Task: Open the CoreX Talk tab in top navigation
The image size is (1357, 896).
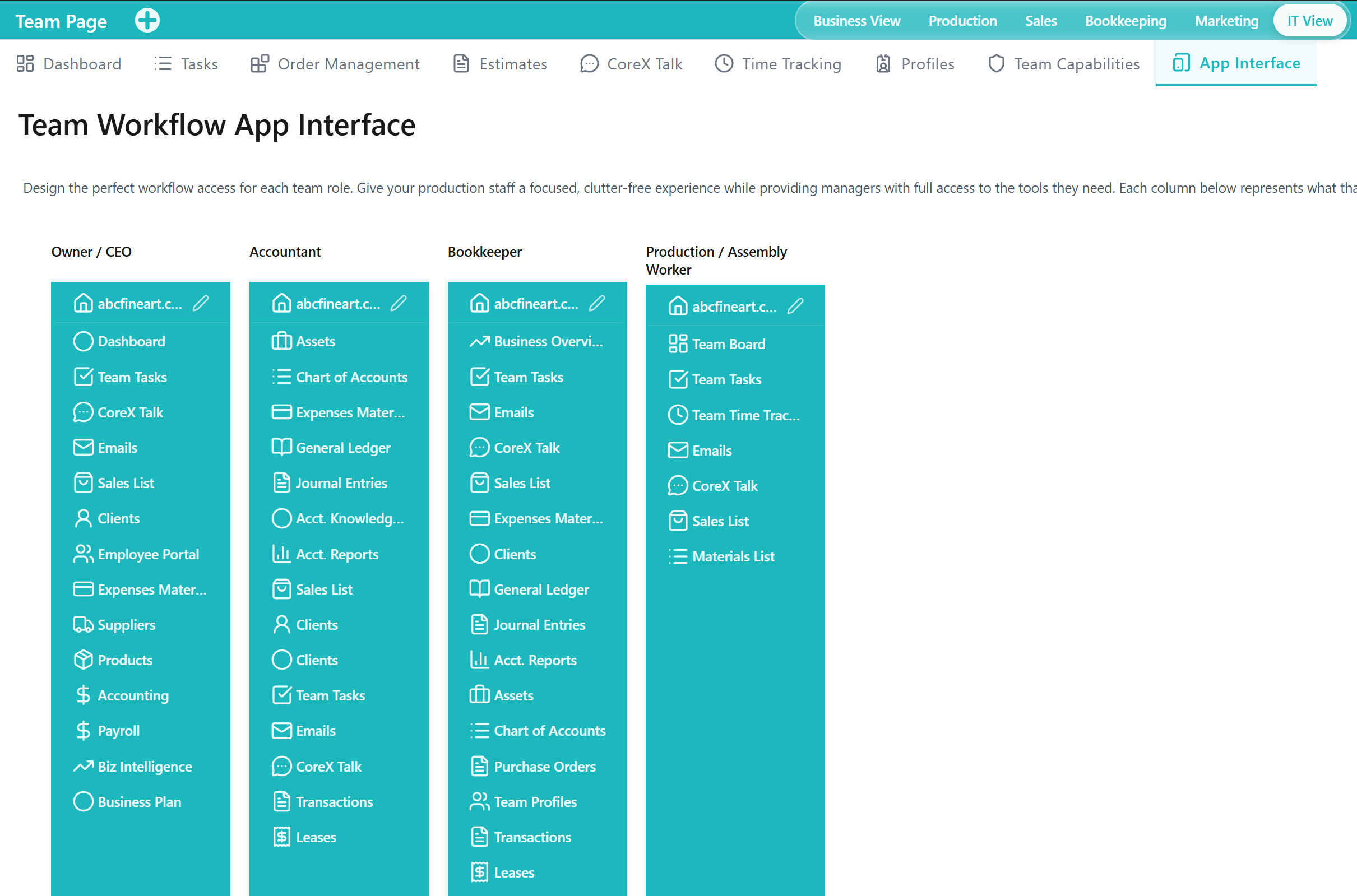Action: [x=631, y=63]
